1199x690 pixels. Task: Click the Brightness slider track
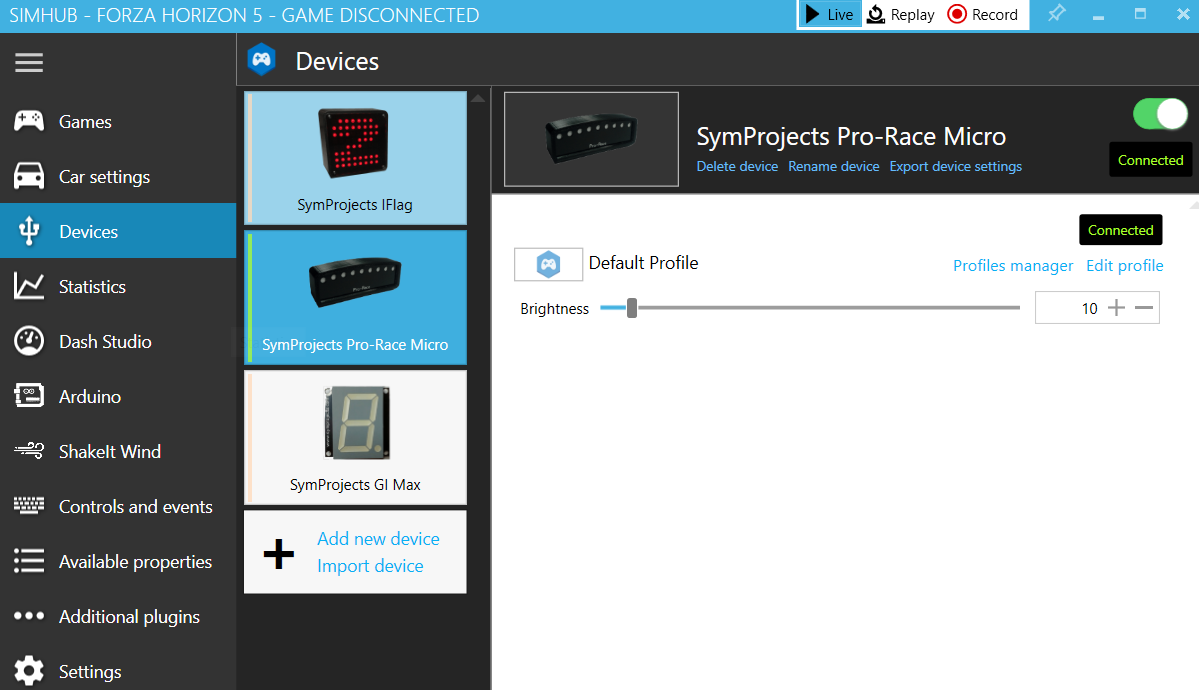(x=820, y=308)
